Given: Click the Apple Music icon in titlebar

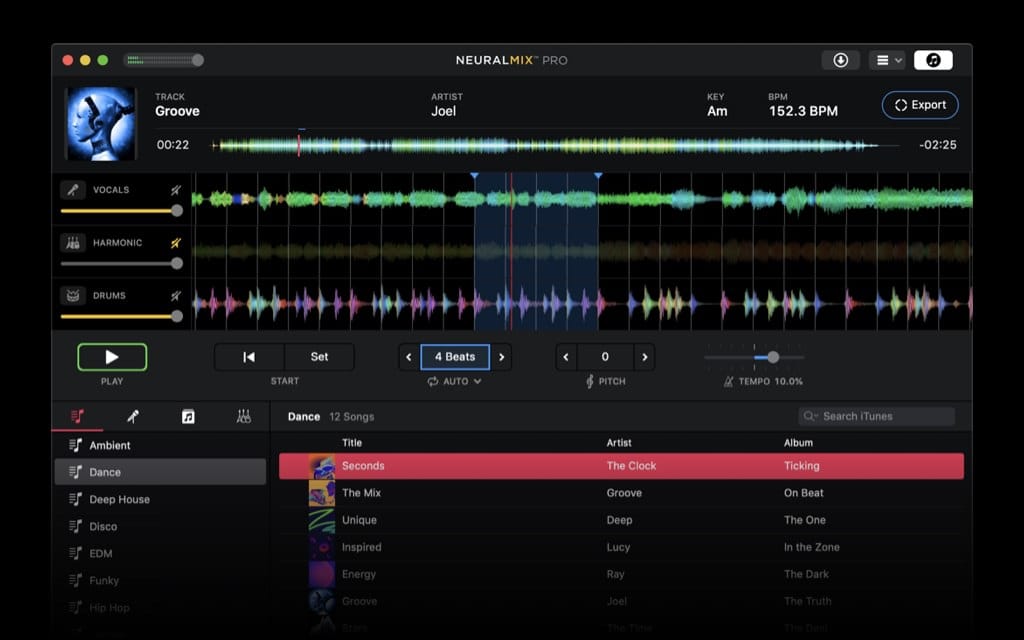Looking at the screenshot, I should (934, 59).
